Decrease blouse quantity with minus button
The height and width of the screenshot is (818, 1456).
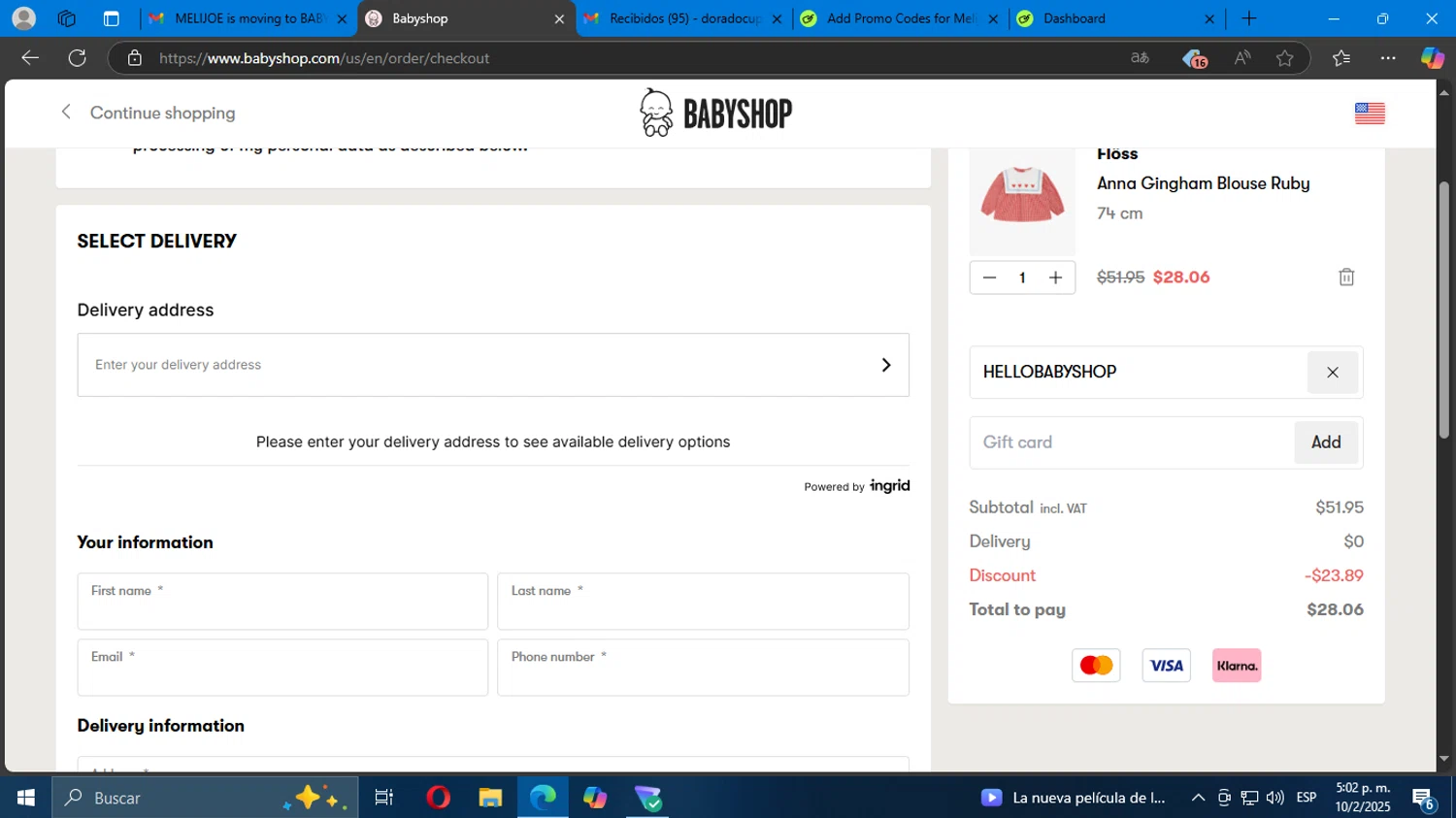(989, 278)
